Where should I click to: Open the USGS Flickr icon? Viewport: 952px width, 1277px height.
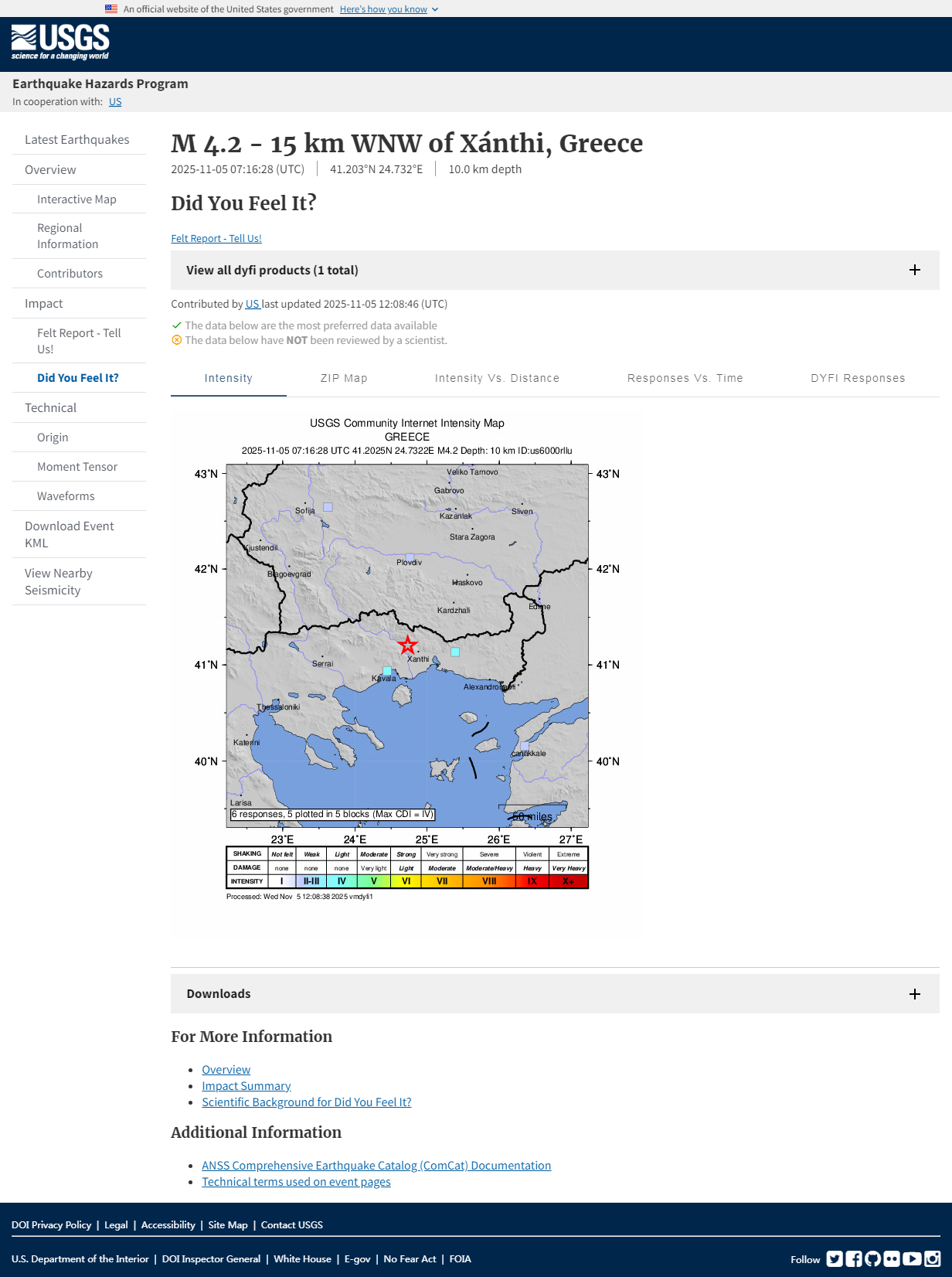(x=892, y=1258)
